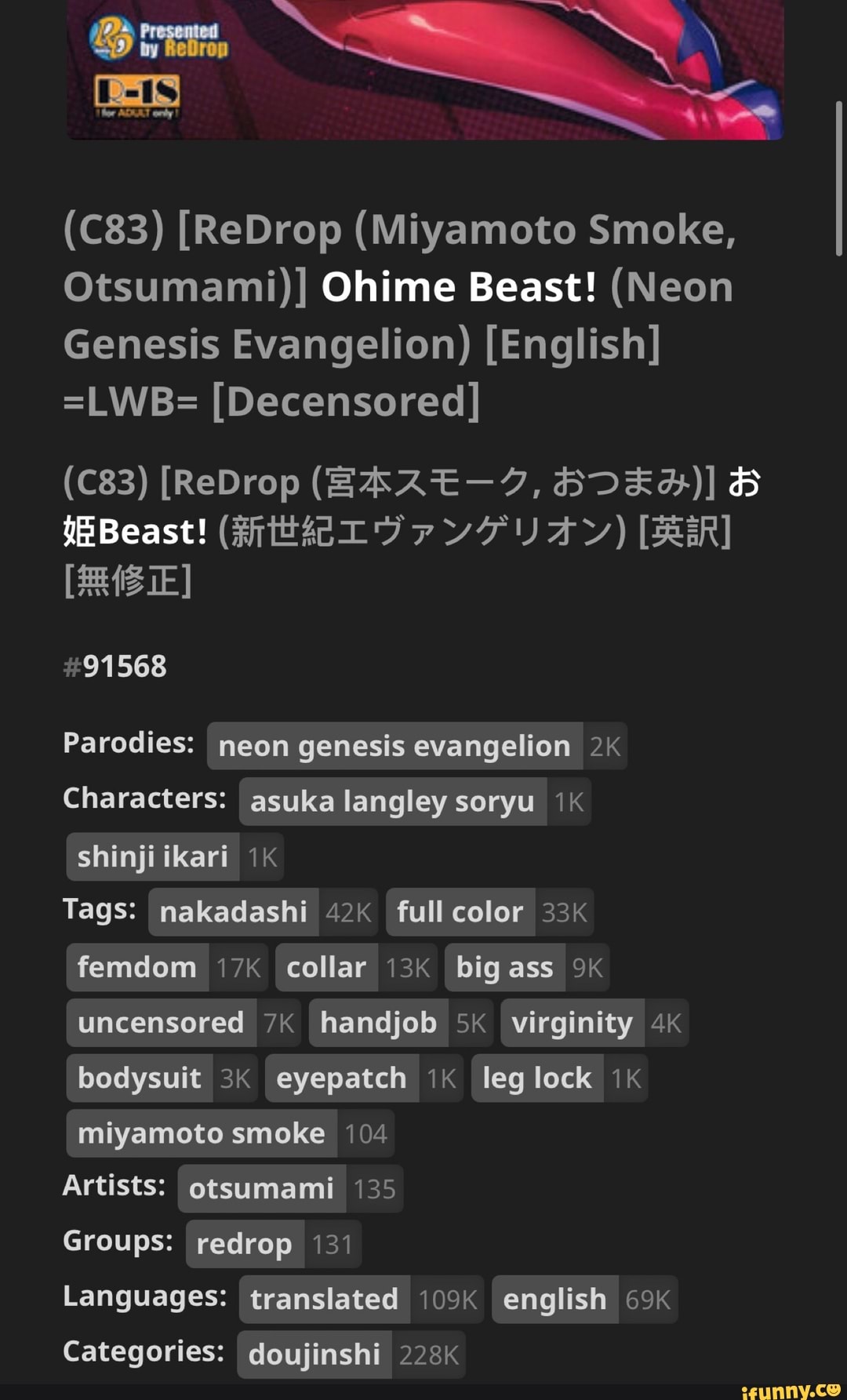The height and width of the screenshot is (1400, 847).
Task: Open the femdom tag
Action: 136,967
